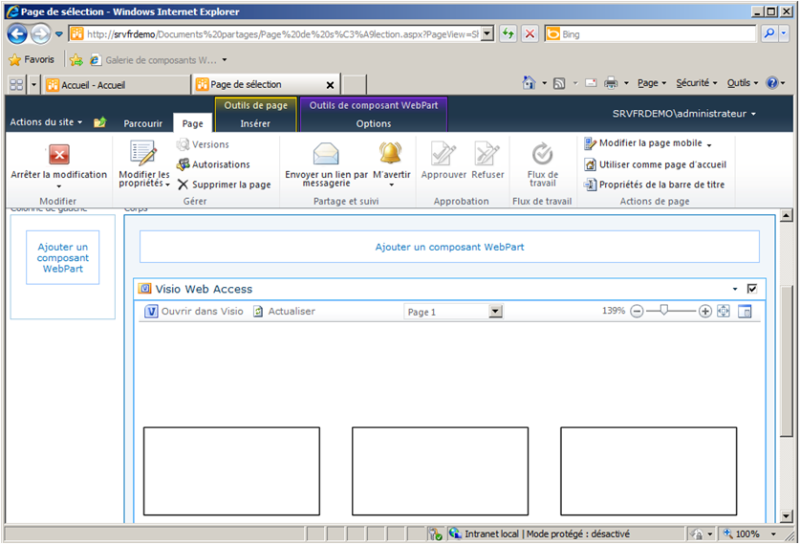Click the navigate up folder icon
The width and height of the screenshot is (800, 544).
pos(100,122)
